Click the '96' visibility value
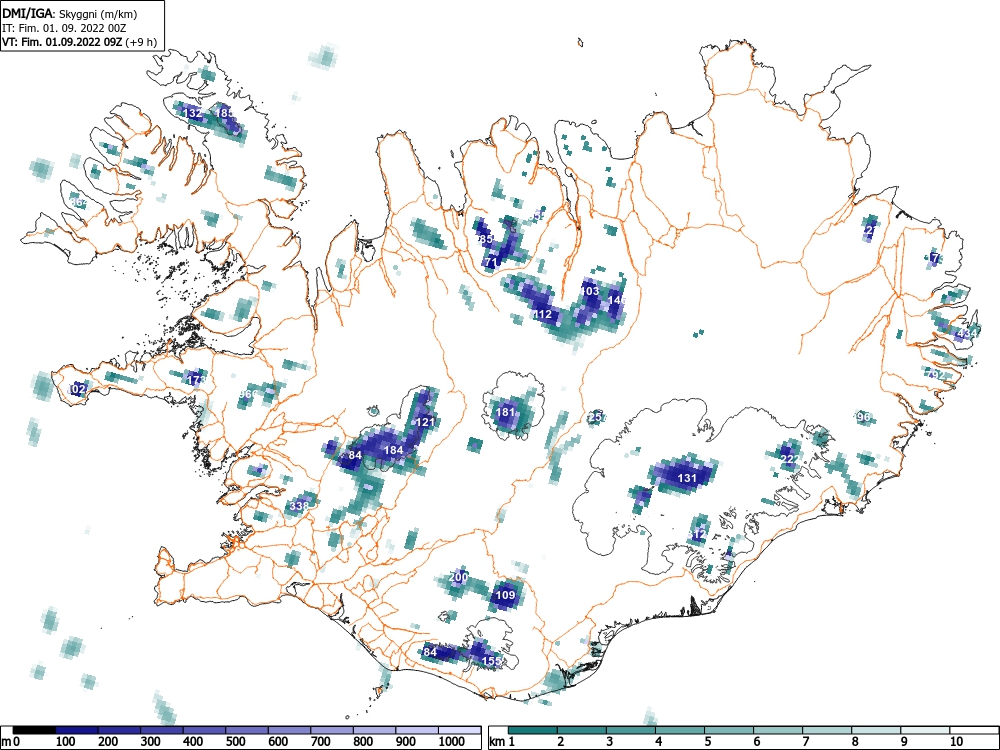The image size is (1000, 750). click(864, 417)
